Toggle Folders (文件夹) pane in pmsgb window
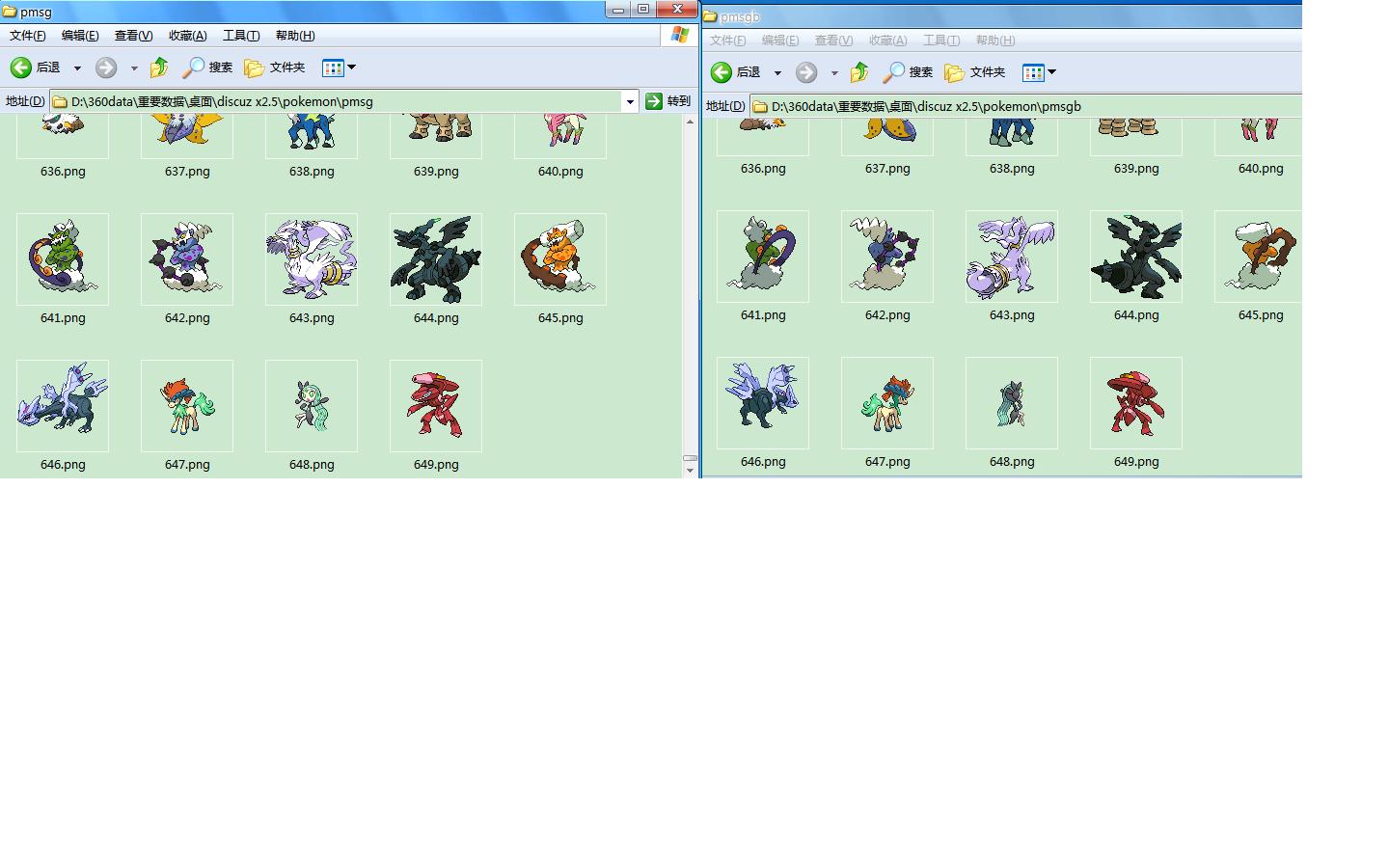The image size is (1389, 868). pyautogui.click(x=975, y=72)
